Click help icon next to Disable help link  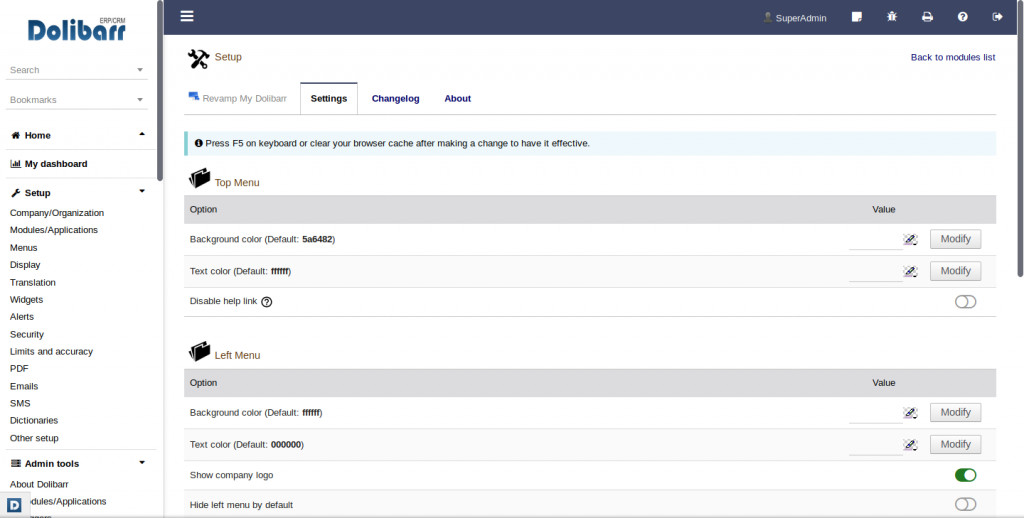tap(267, 302)
